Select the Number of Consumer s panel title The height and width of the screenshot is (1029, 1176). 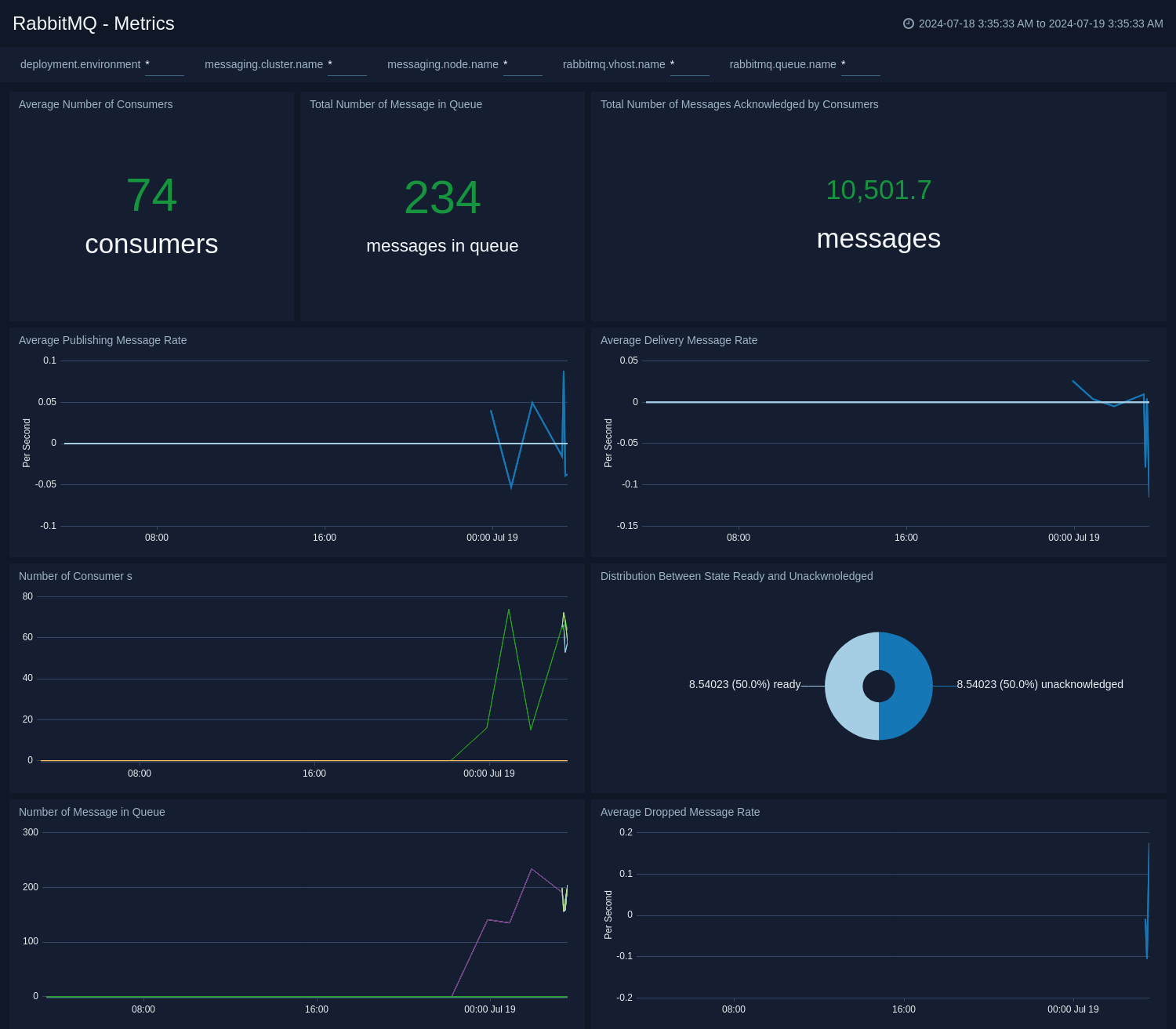[75, 576]
